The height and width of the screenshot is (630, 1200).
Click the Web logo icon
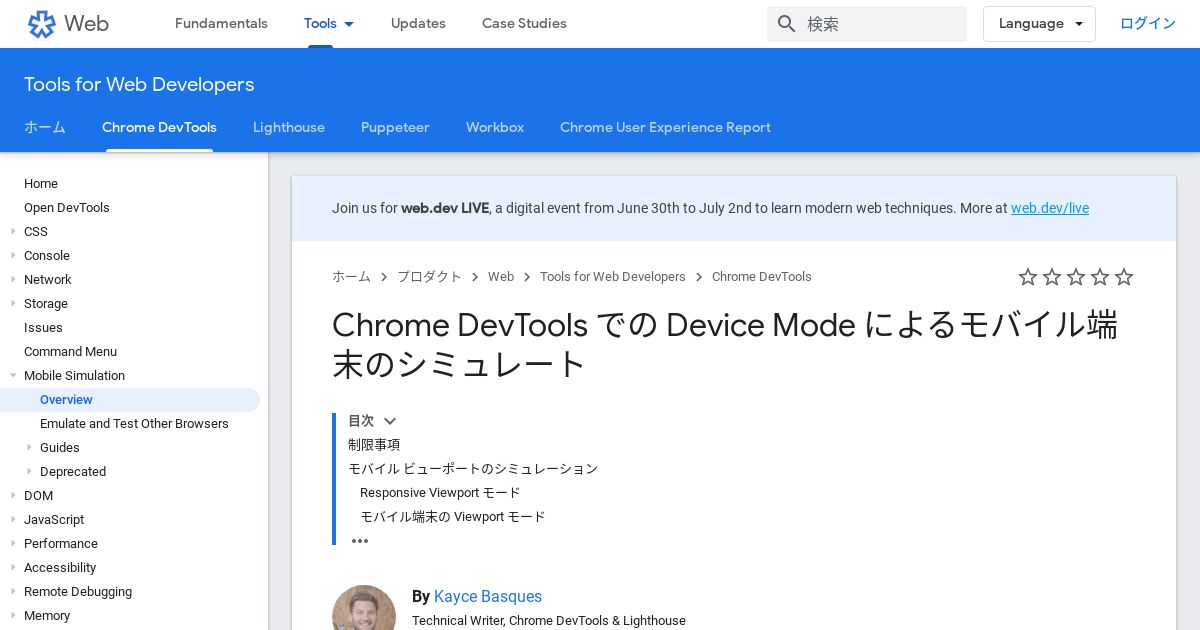pos(42,24)
